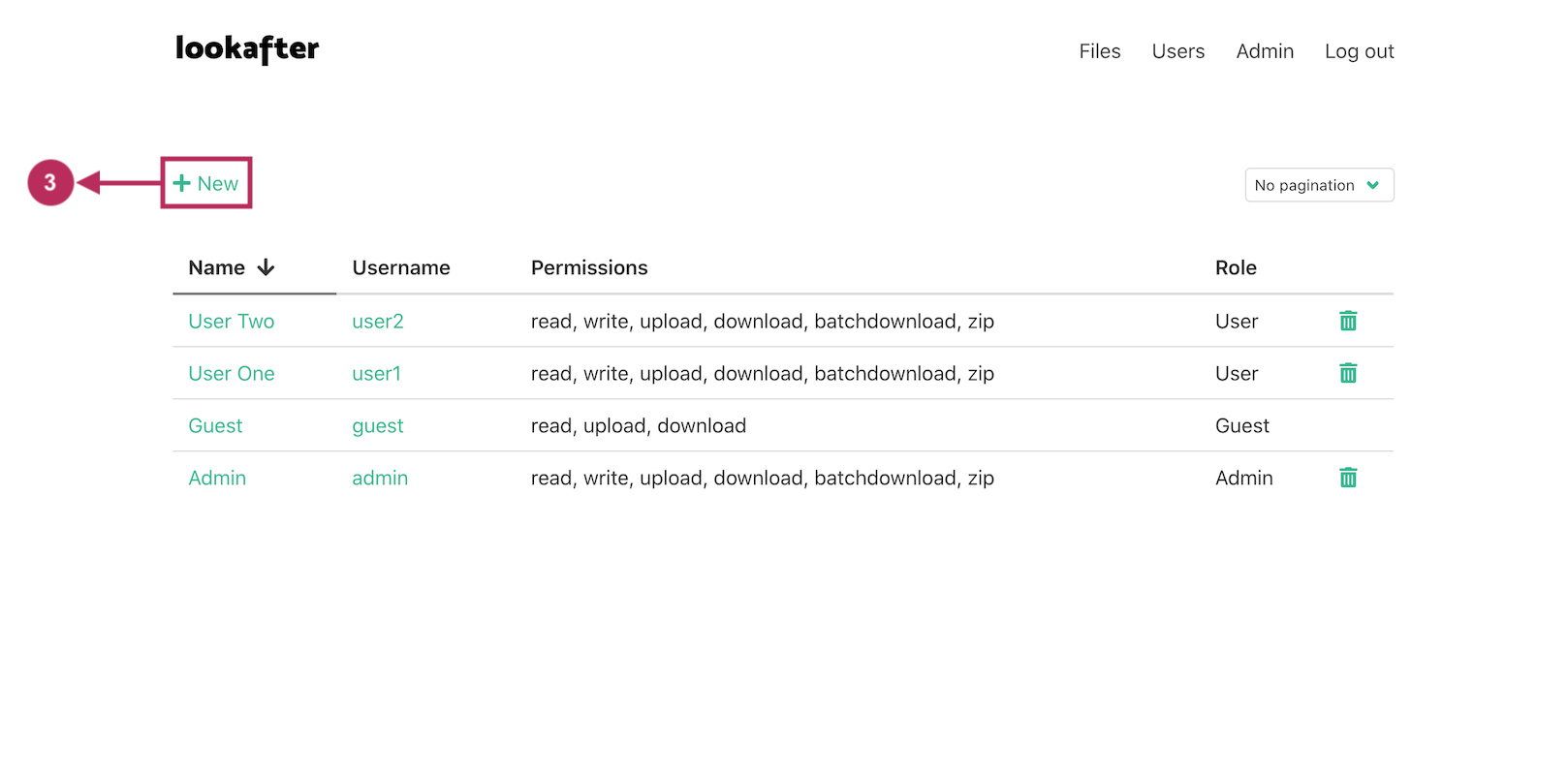The image size is (1568, 775).
Task: Select the guest username link
Action: (377, 425)
